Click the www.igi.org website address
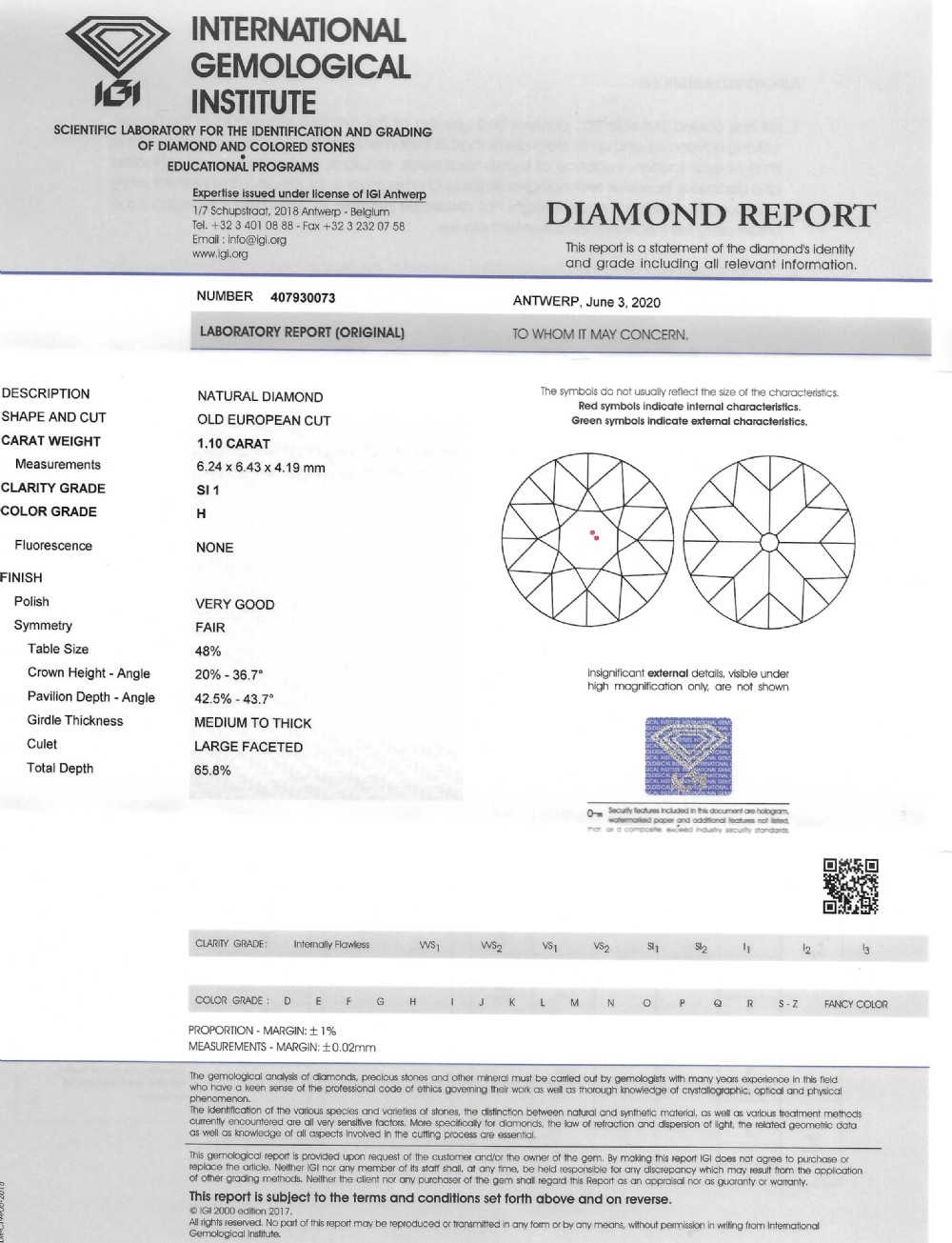 coord(220,254)
